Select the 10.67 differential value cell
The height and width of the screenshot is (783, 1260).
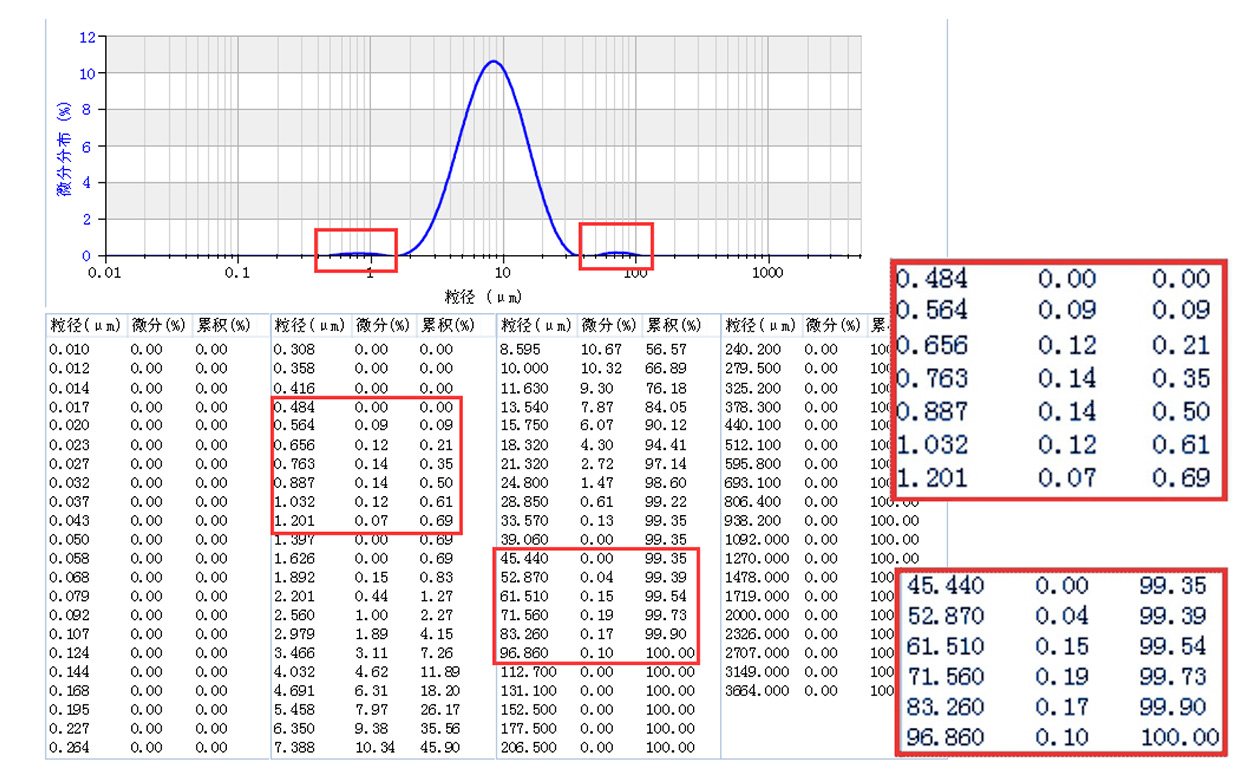[x=600, y=350]
